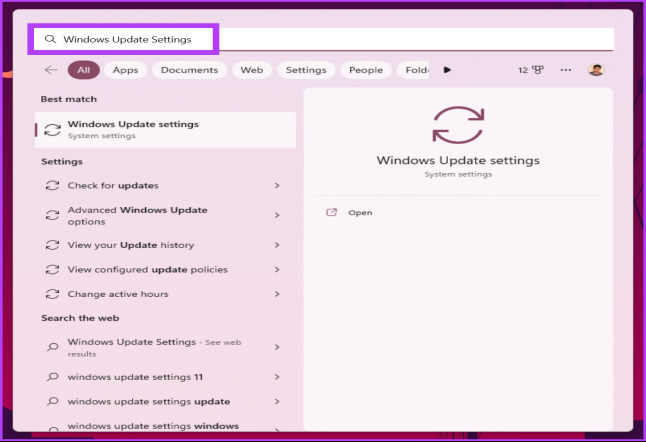Image resolution: width=646 pixels, height=442 pixels.
Task: Show more filter tabs with play arrow
Action: click(447, 70)
